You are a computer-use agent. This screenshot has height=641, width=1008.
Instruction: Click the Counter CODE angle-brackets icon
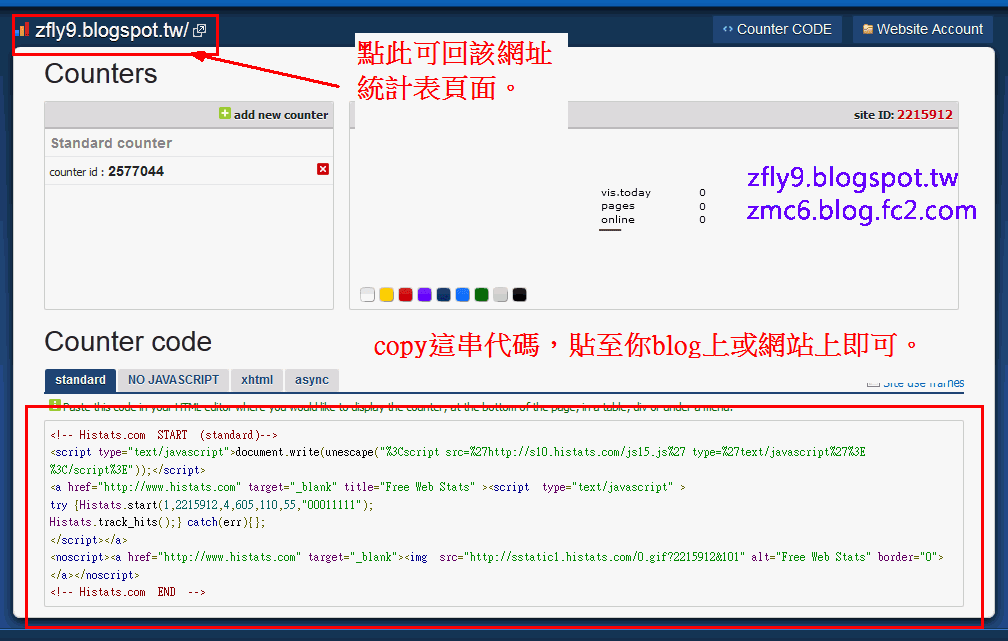click(x=728, y=29)
